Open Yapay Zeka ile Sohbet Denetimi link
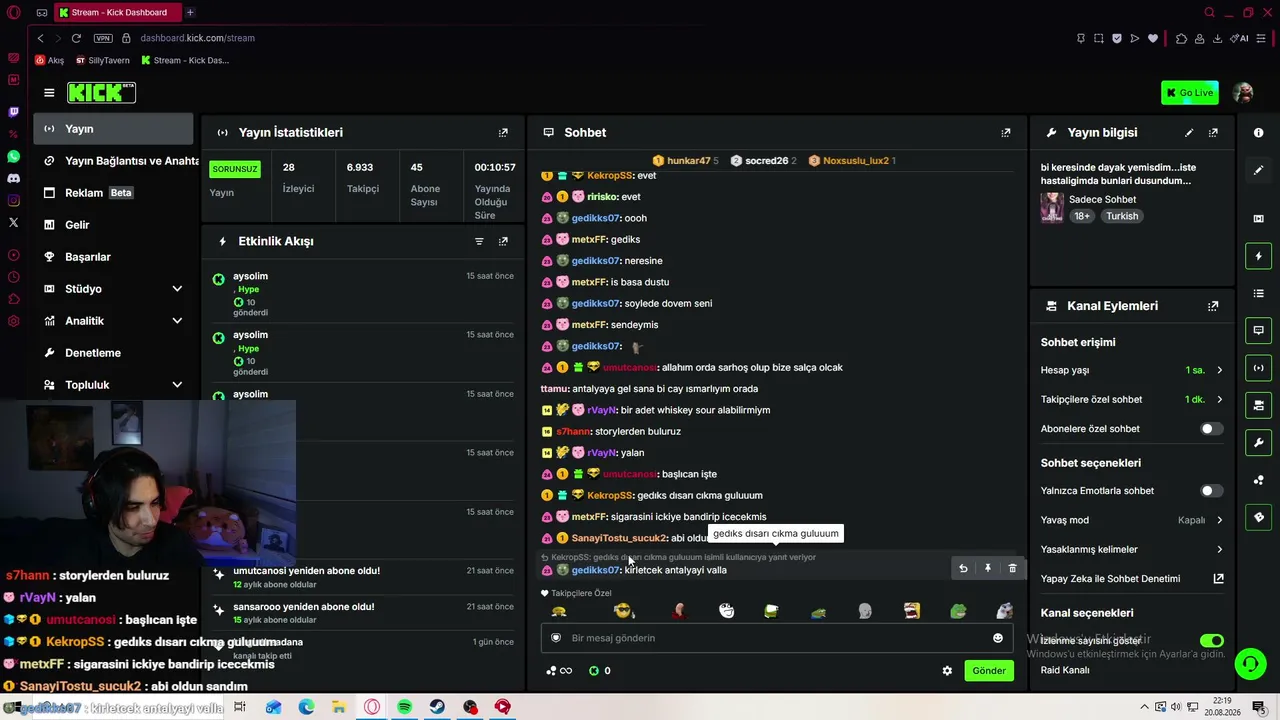 coord(1132,578)
